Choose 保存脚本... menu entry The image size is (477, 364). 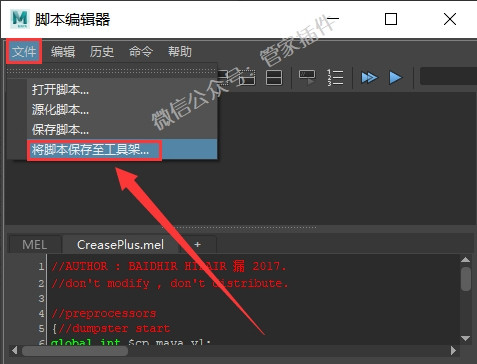122,129
